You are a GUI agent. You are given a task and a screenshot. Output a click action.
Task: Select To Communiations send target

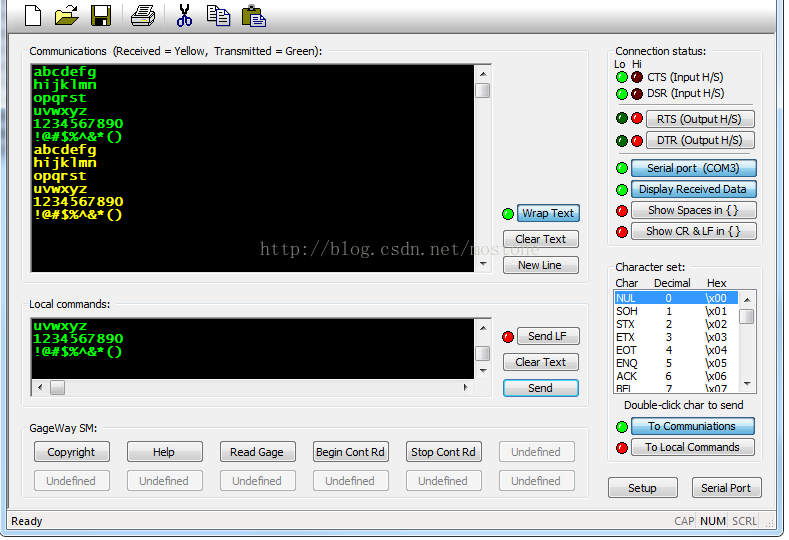(692, 426)
